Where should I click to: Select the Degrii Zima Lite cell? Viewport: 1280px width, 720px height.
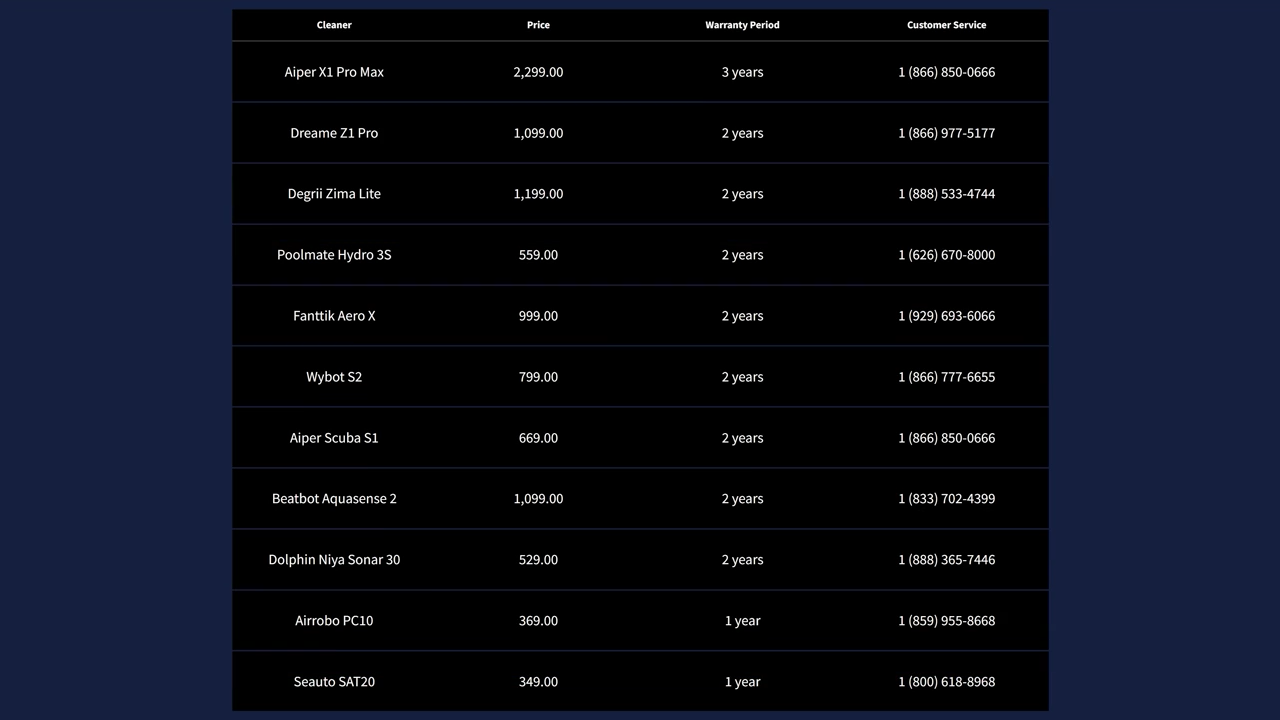coord(334,194)
